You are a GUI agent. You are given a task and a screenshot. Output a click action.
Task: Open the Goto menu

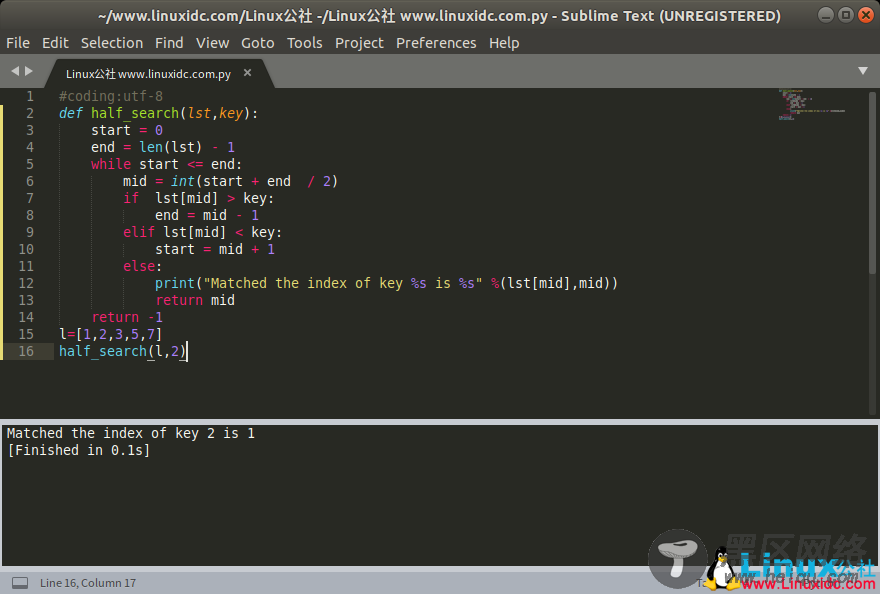click(x=258, y=43)
